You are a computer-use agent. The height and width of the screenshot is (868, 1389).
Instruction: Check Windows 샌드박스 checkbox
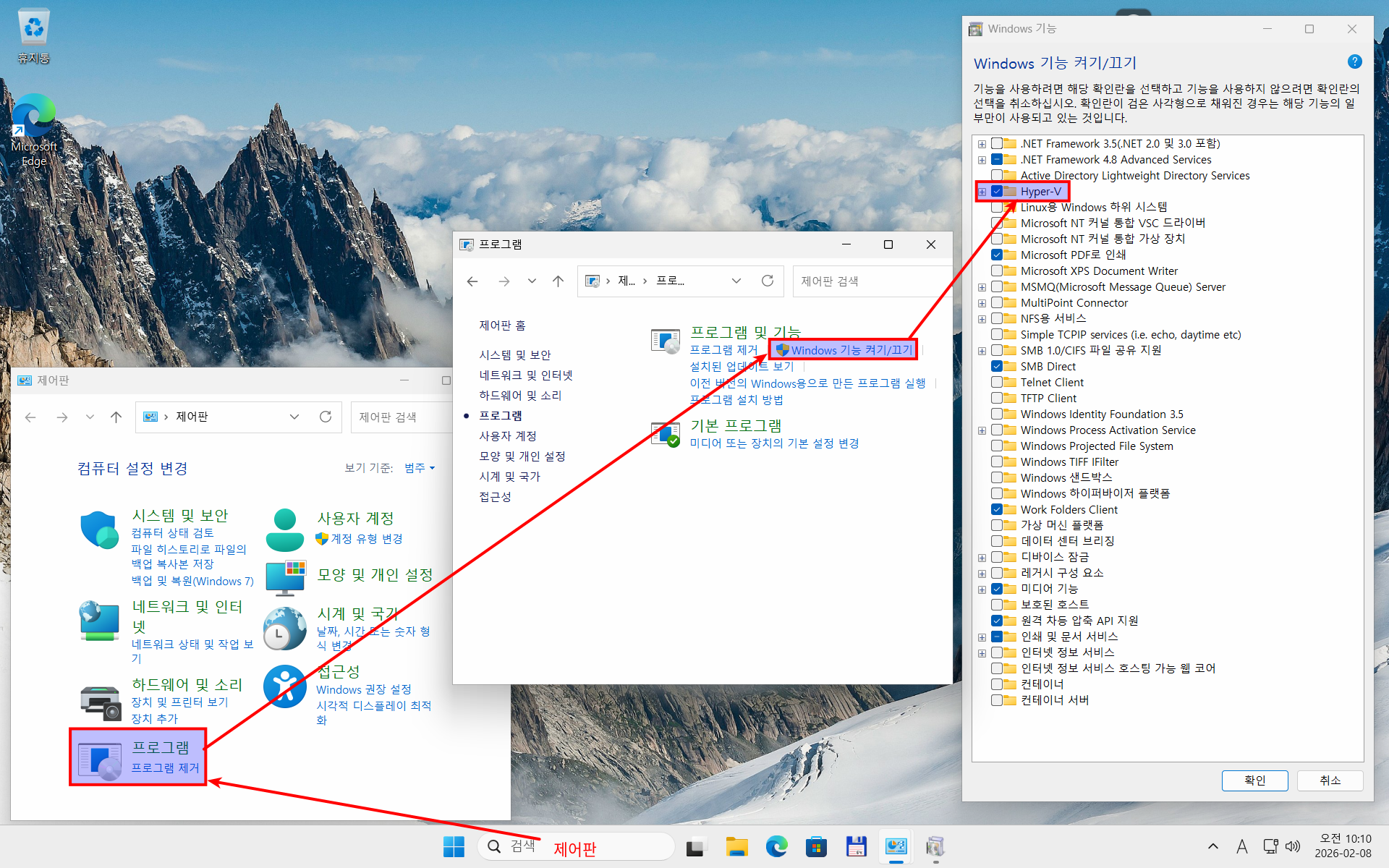pyautogui.click(x=997, y=477)
